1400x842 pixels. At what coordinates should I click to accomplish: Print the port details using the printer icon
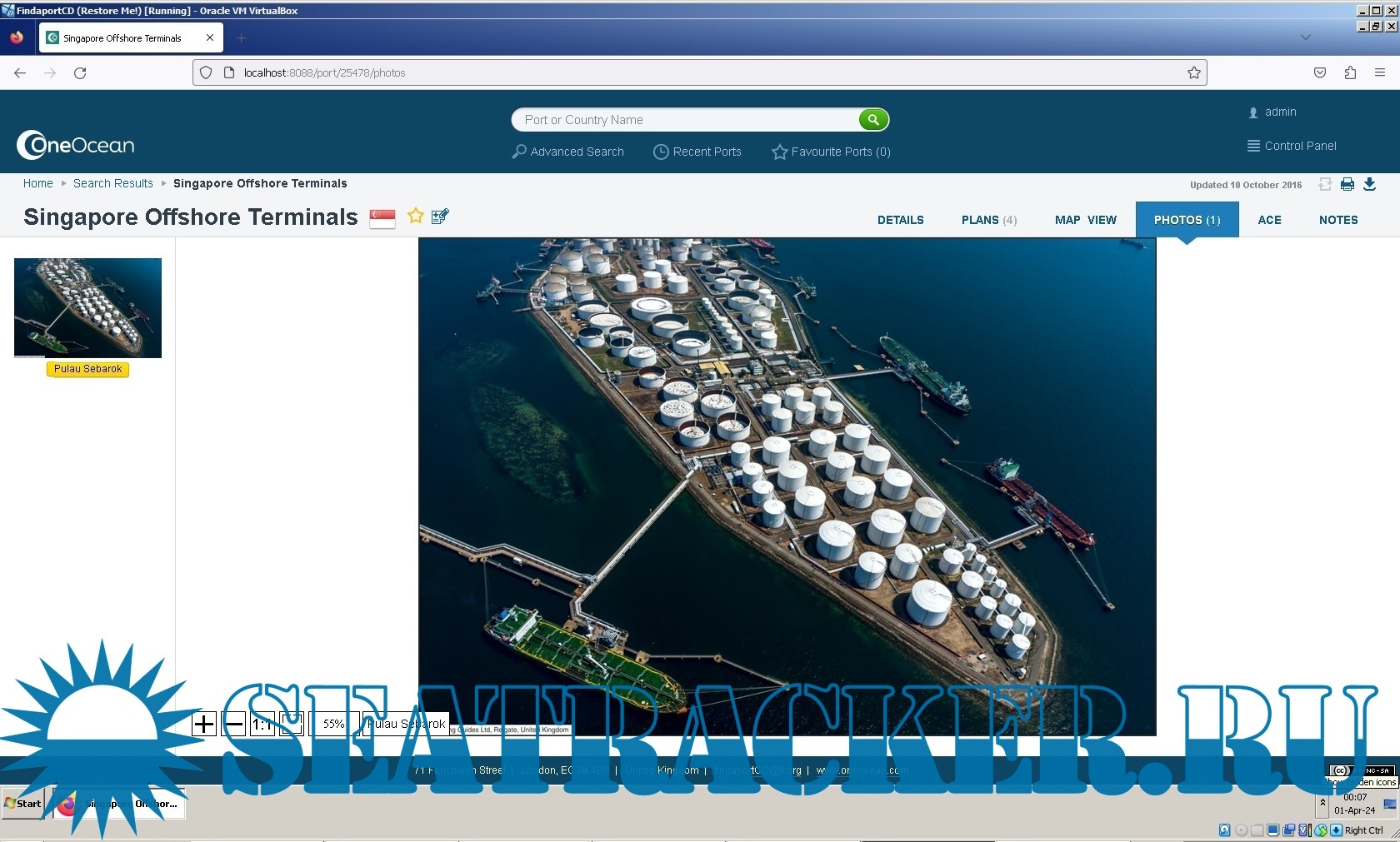pos(1347,185)
